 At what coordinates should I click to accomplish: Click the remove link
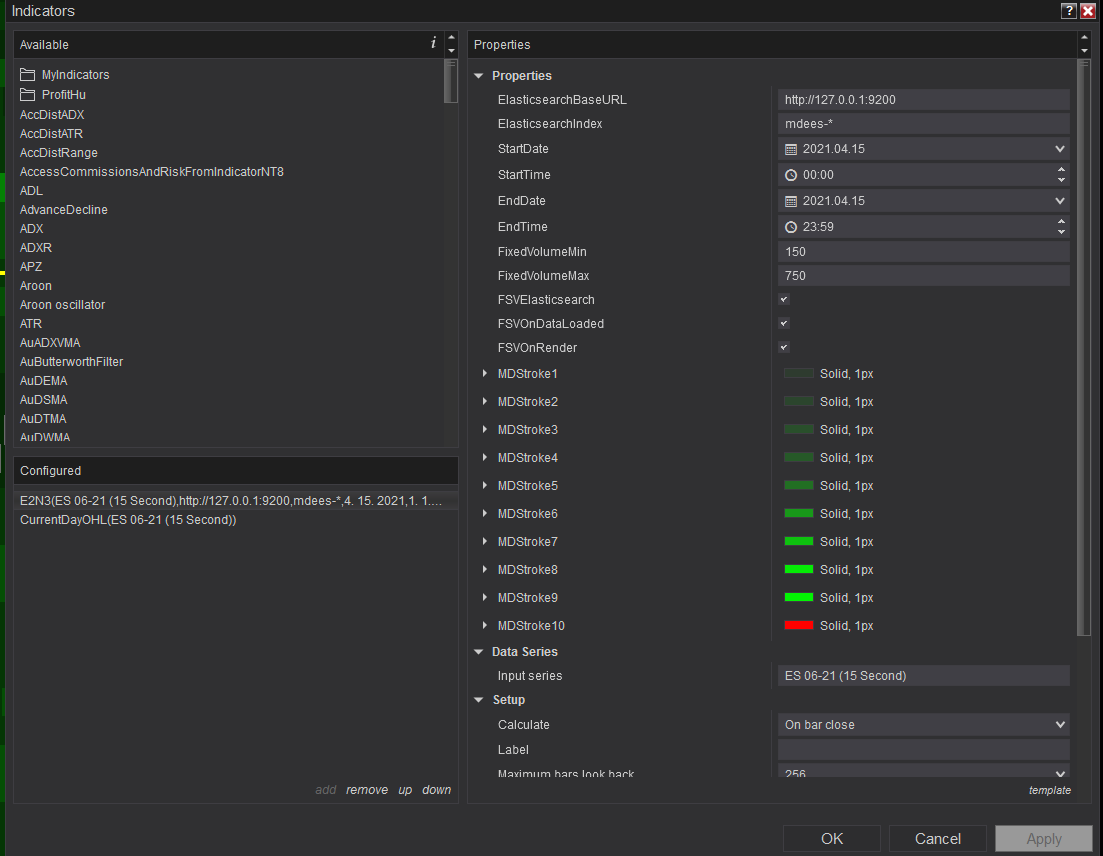pyautogui.click(x=367, y=790)
